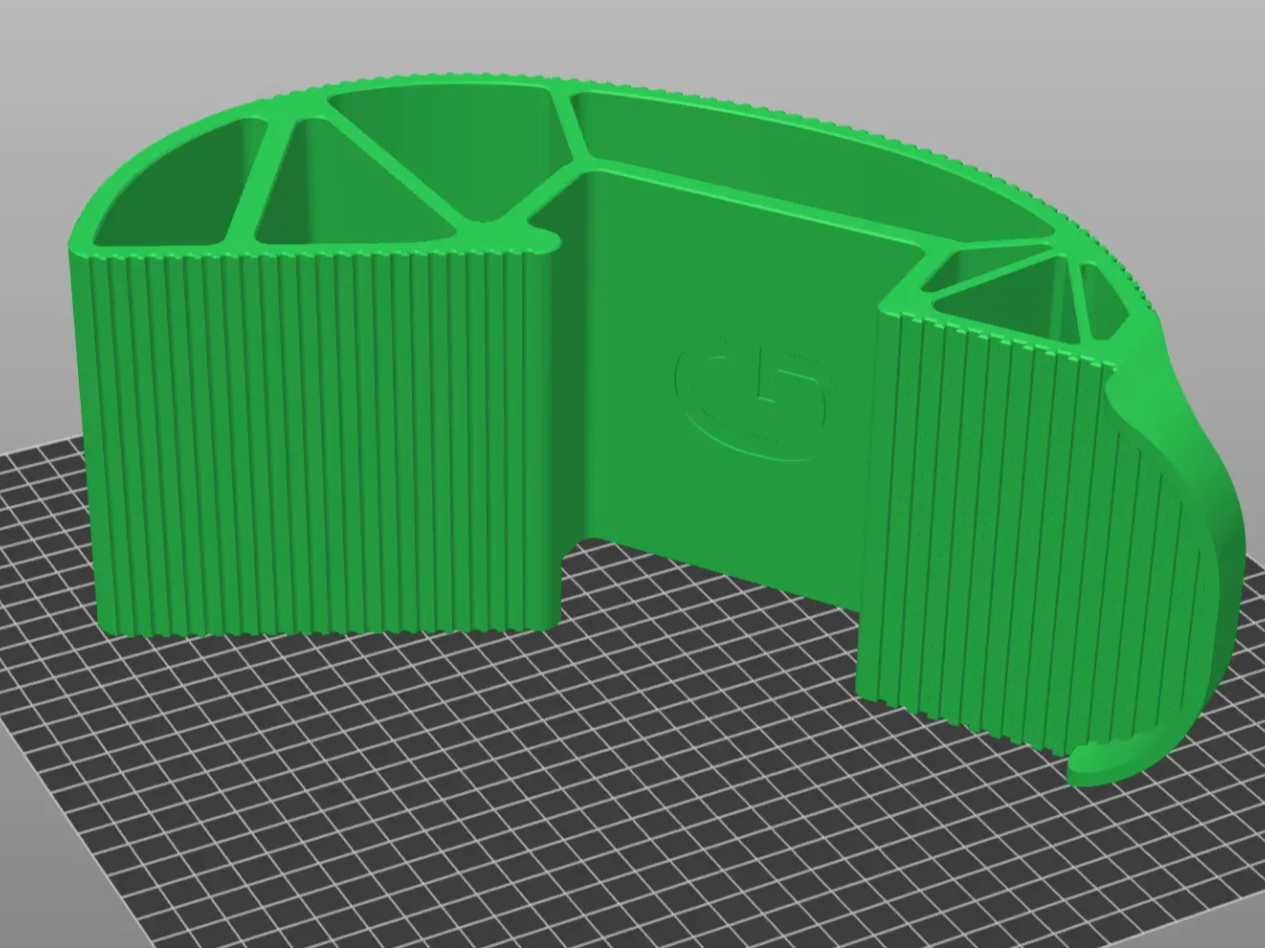Click the rounded top corner of left block
The image size is (1265, 949).
click(82, 238)
